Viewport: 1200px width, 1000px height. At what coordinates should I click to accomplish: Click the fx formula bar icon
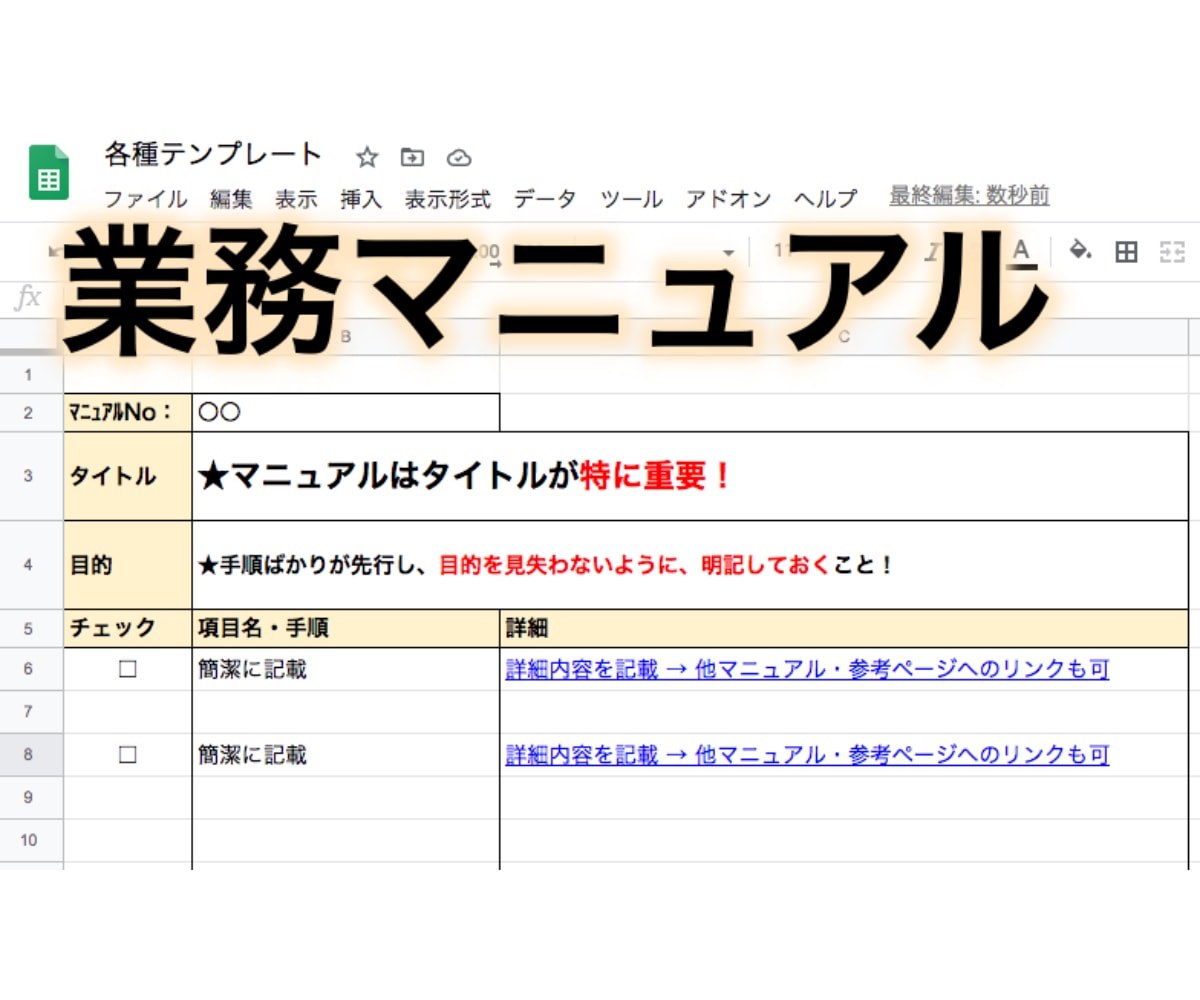29,297
